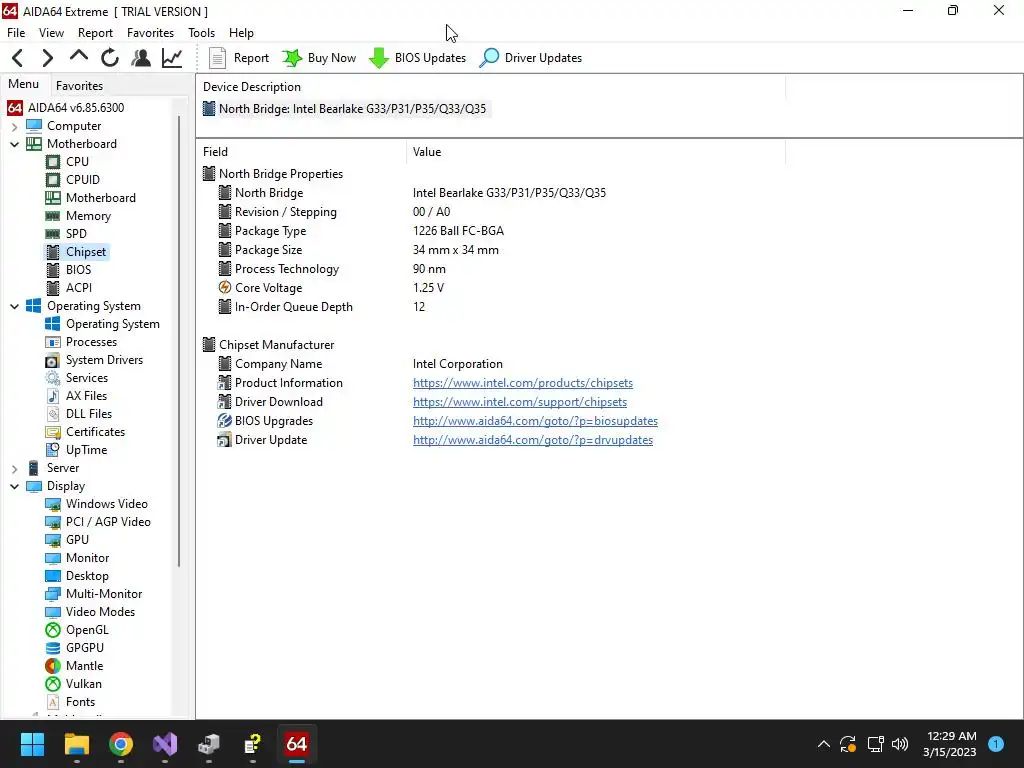
Task: Open the Help menu
Action: [x=241, y=33]
